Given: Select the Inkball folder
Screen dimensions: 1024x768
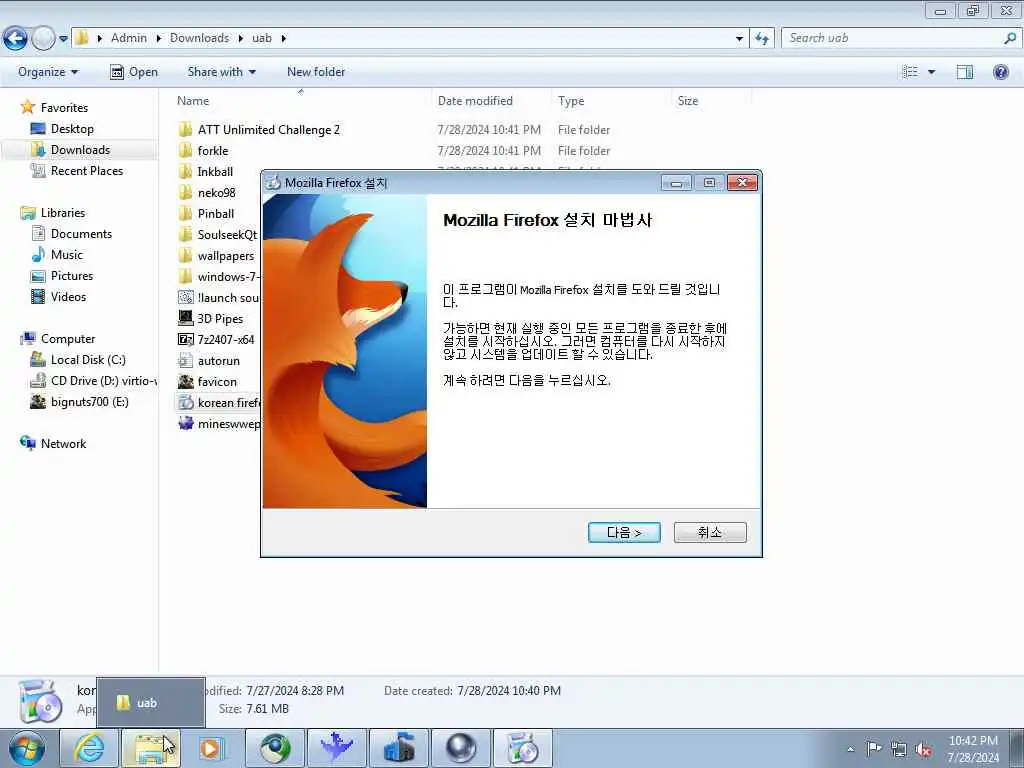Looking at the screenshot, I should pyautogui.click(x=215, y=172).
